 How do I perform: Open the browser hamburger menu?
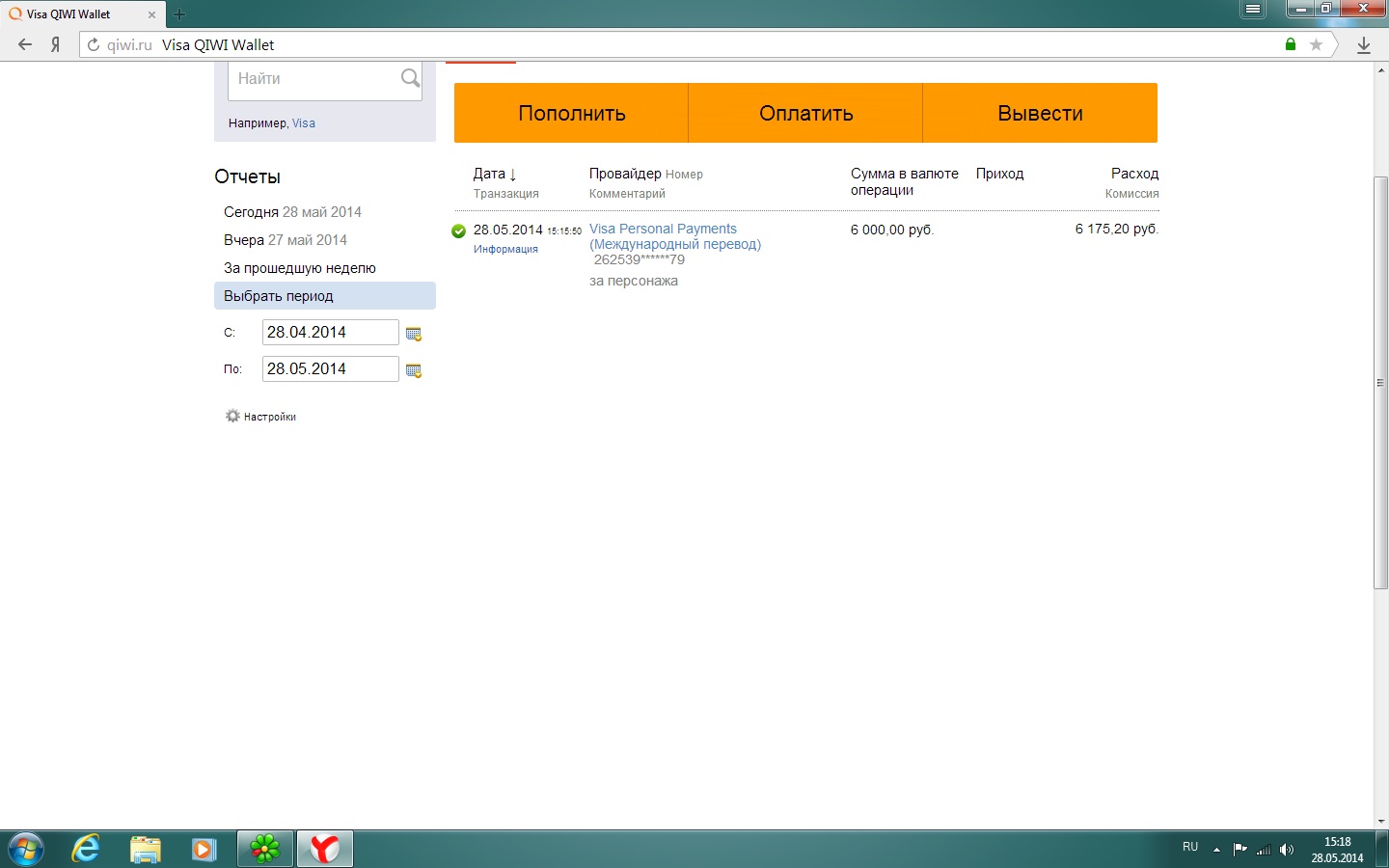coord(1253,9)
